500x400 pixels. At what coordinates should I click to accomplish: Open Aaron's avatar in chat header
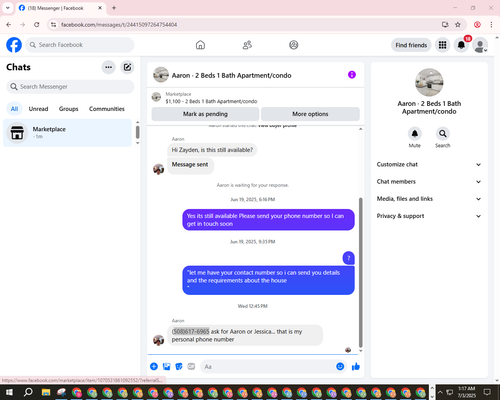pos(161,75)
